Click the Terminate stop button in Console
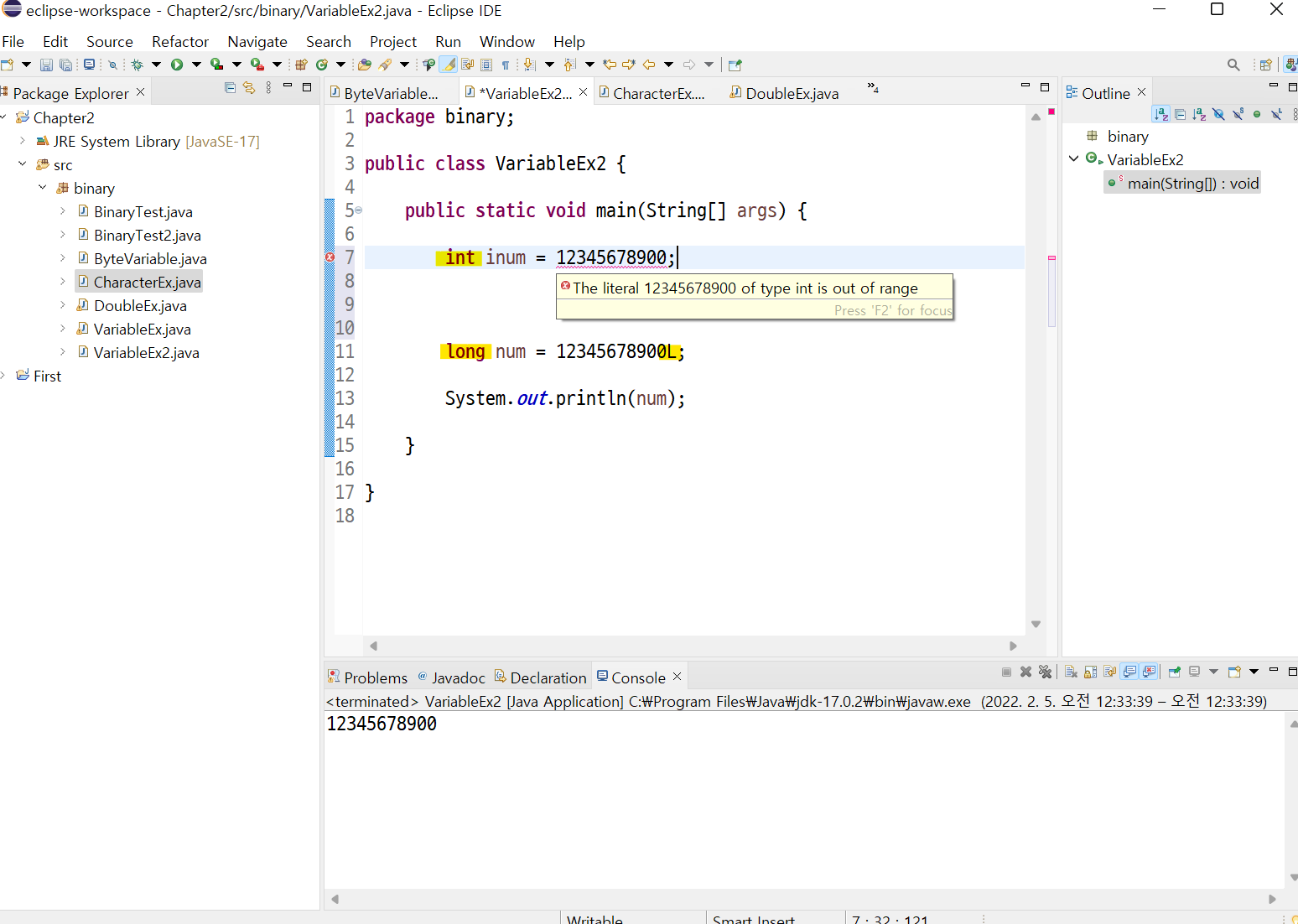 (1006, 672)
